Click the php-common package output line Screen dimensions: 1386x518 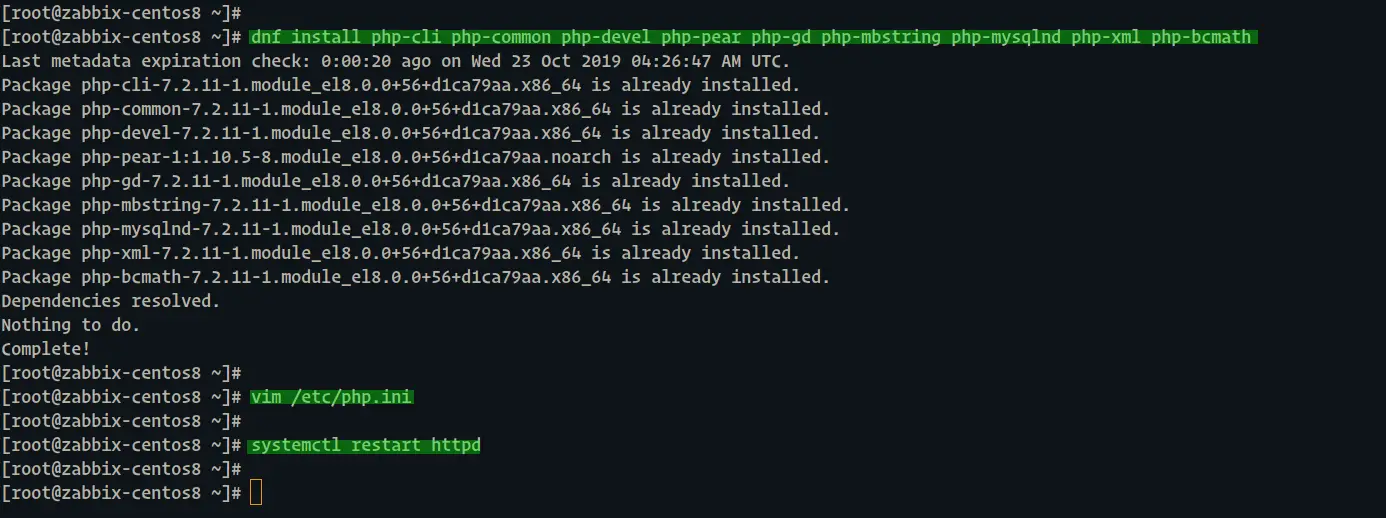point(416,109)
